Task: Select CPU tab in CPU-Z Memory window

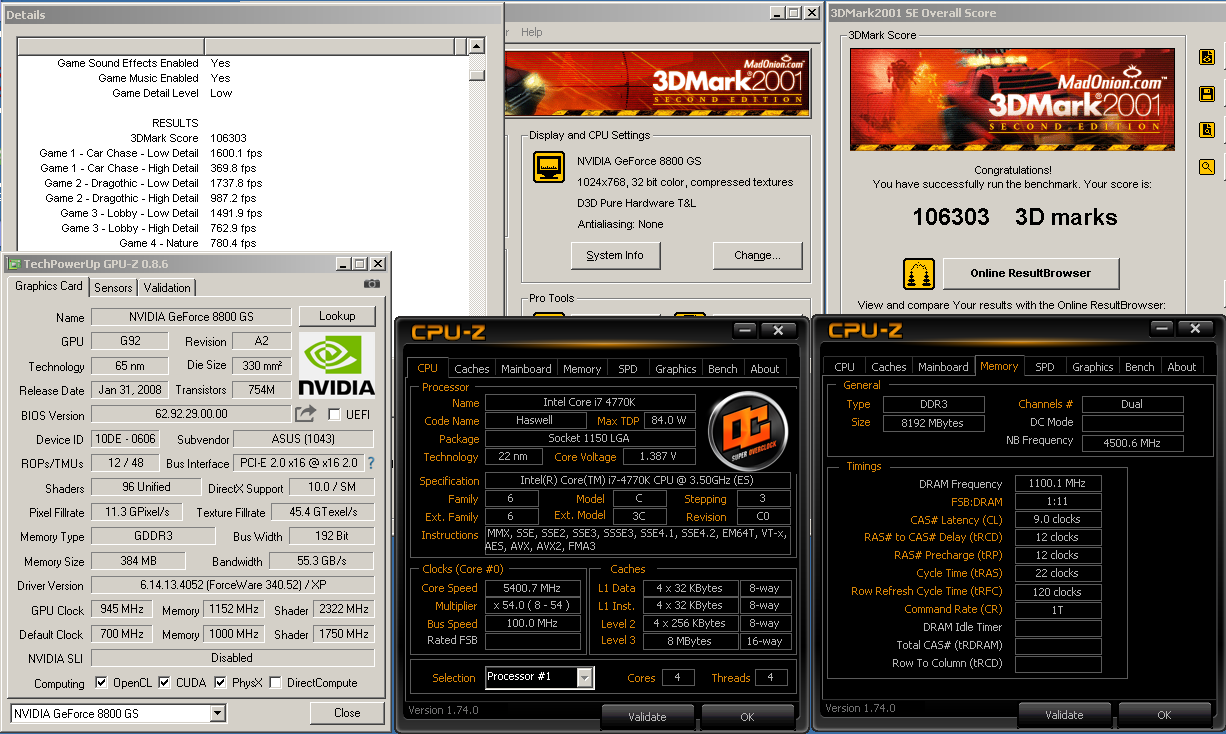Action: tap(845, 367)
